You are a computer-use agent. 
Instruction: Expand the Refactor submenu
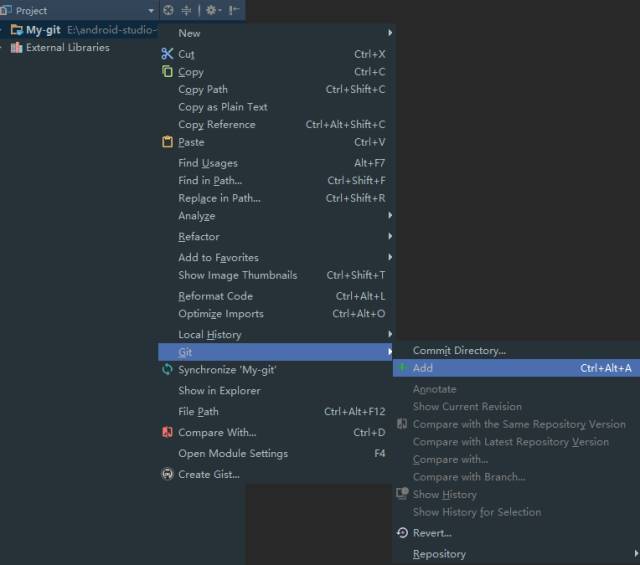coord(276,237)
